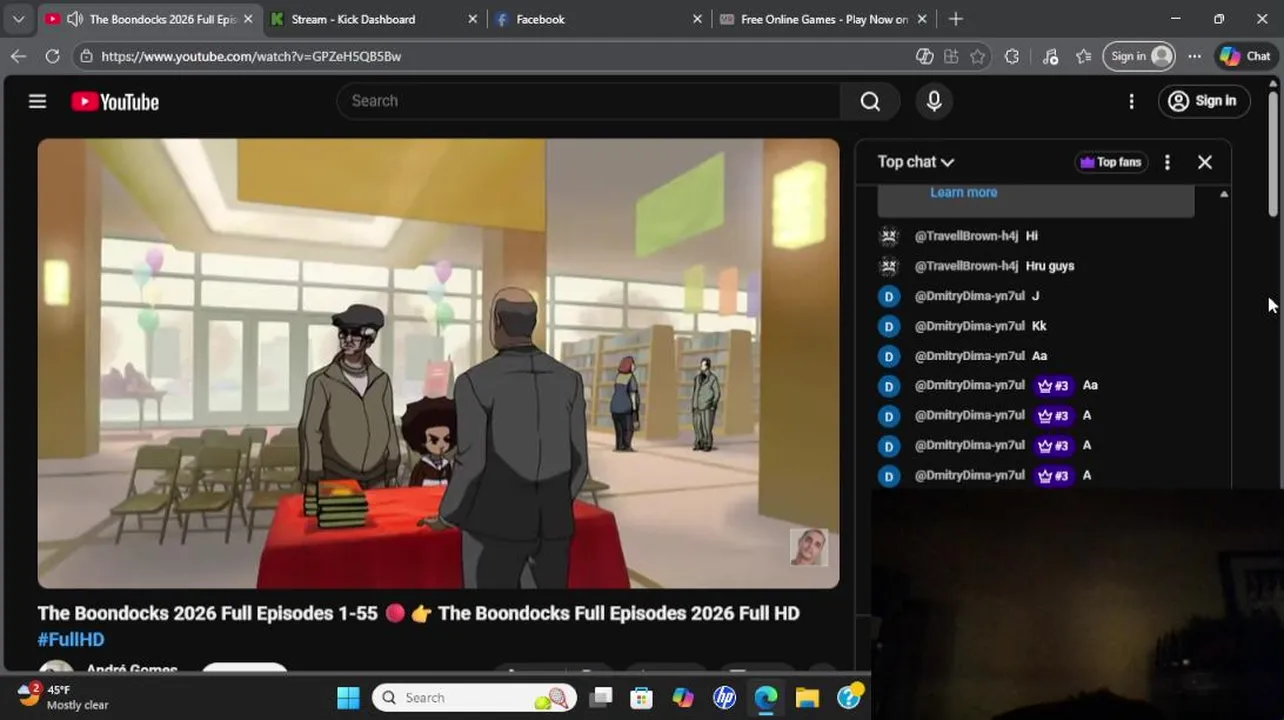This screenshot has height=720, width=1284.
Task: Go to the YouTube home logo
Action: click(115, 102)
